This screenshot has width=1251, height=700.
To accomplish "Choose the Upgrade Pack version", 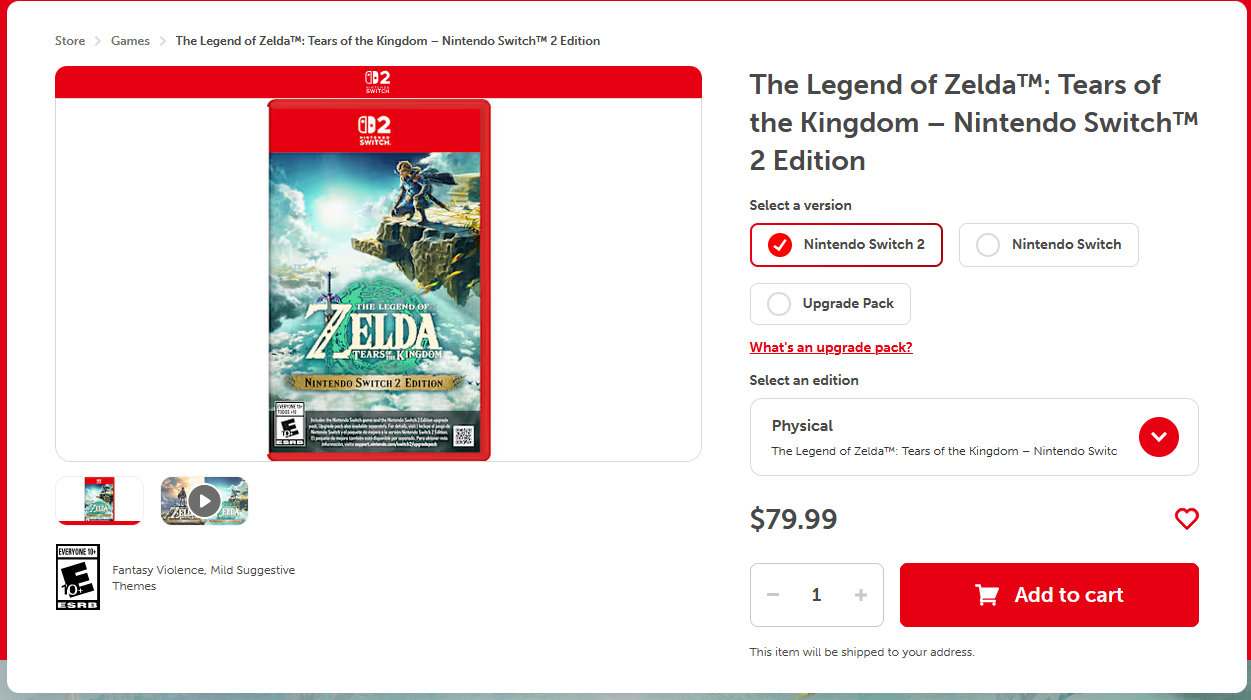I will pyautogui.click(x=830, y=304).
